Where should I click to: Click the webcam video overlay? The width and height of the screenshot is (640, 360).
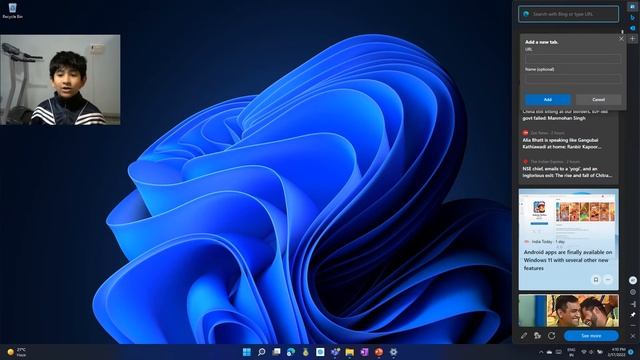point(60,80)
